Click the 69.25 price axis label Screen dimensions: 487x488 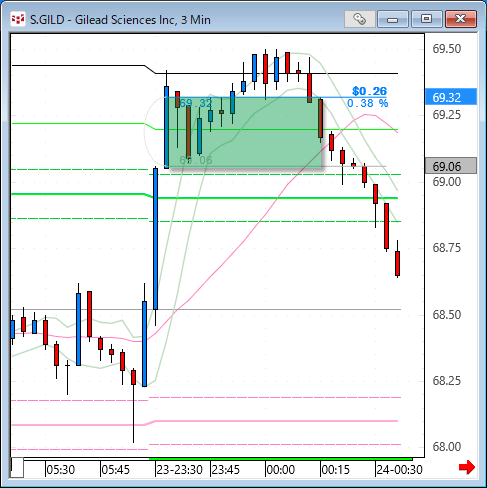(x=447, y=115)
